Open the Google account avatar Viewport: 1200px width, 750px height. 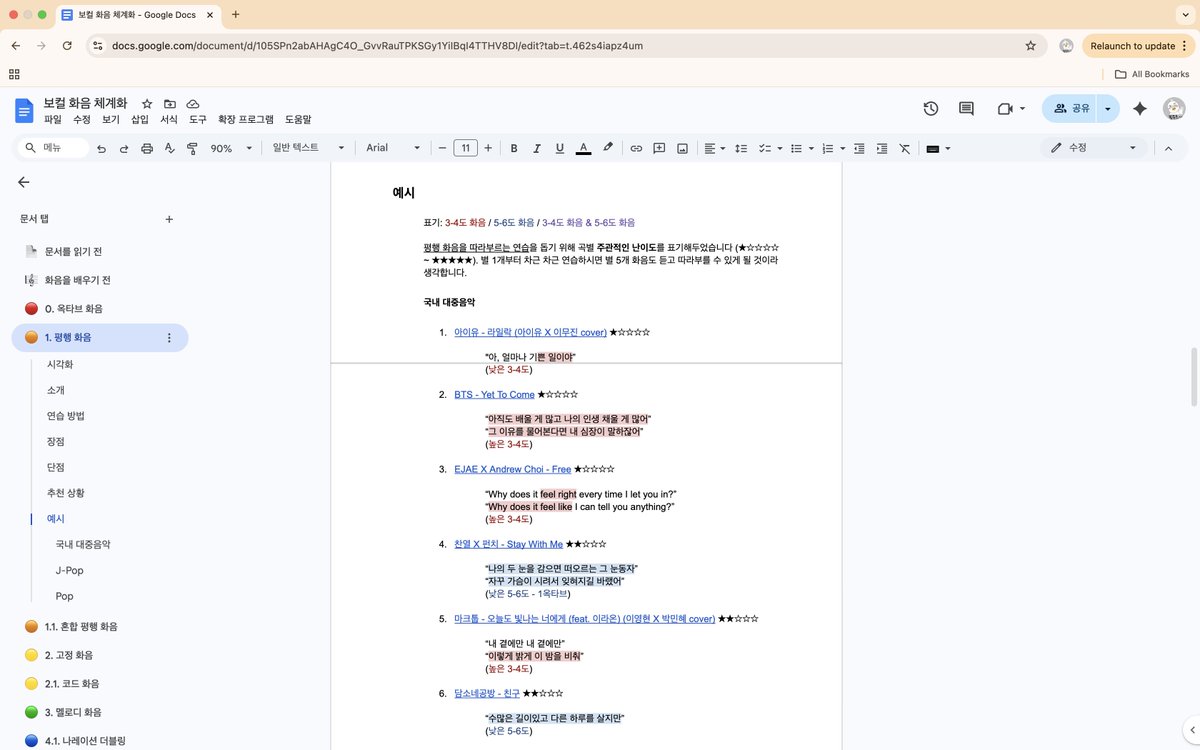[1174, 108]
